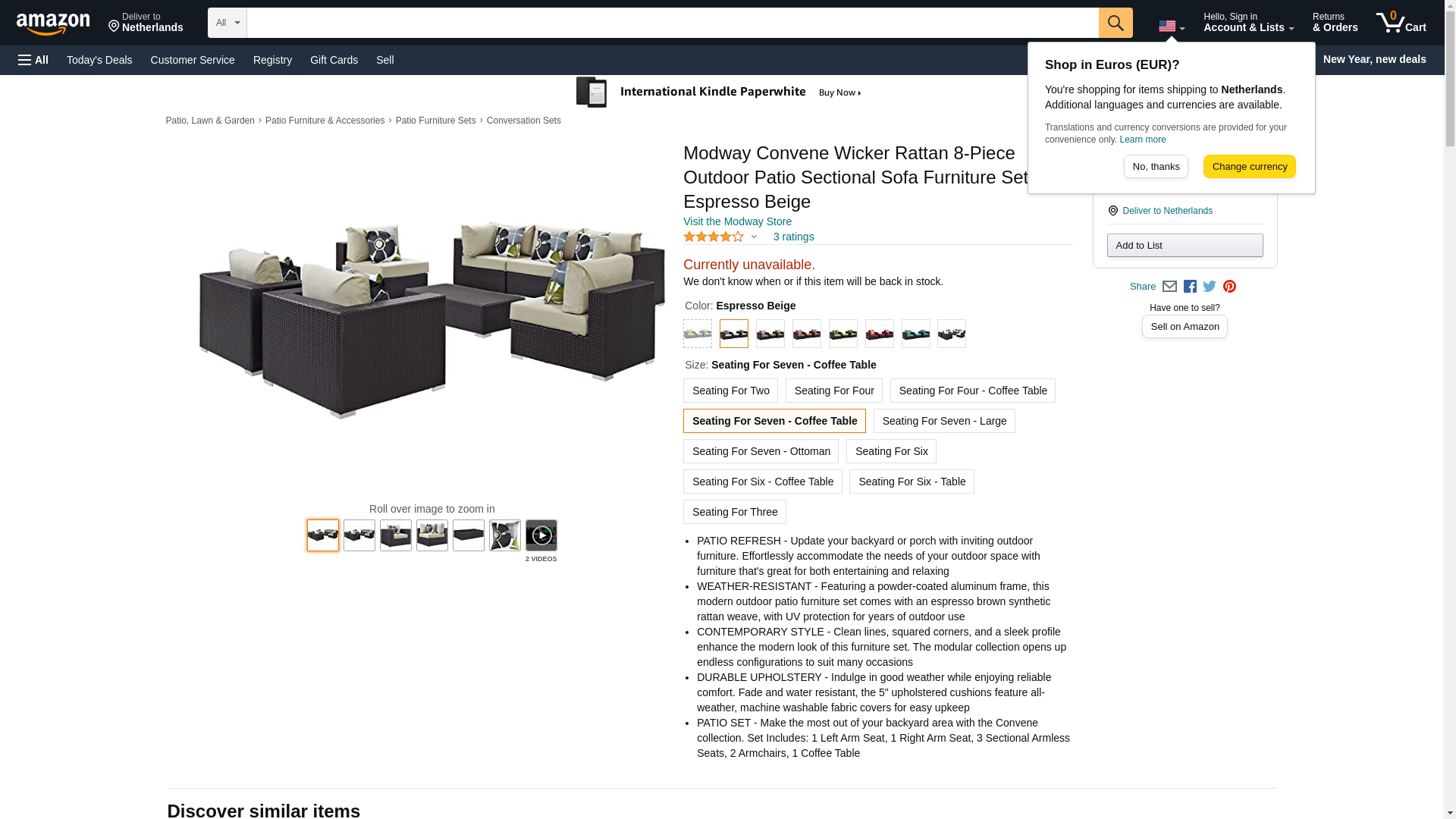Select Seating For Two size option

(x=730, y=391)
